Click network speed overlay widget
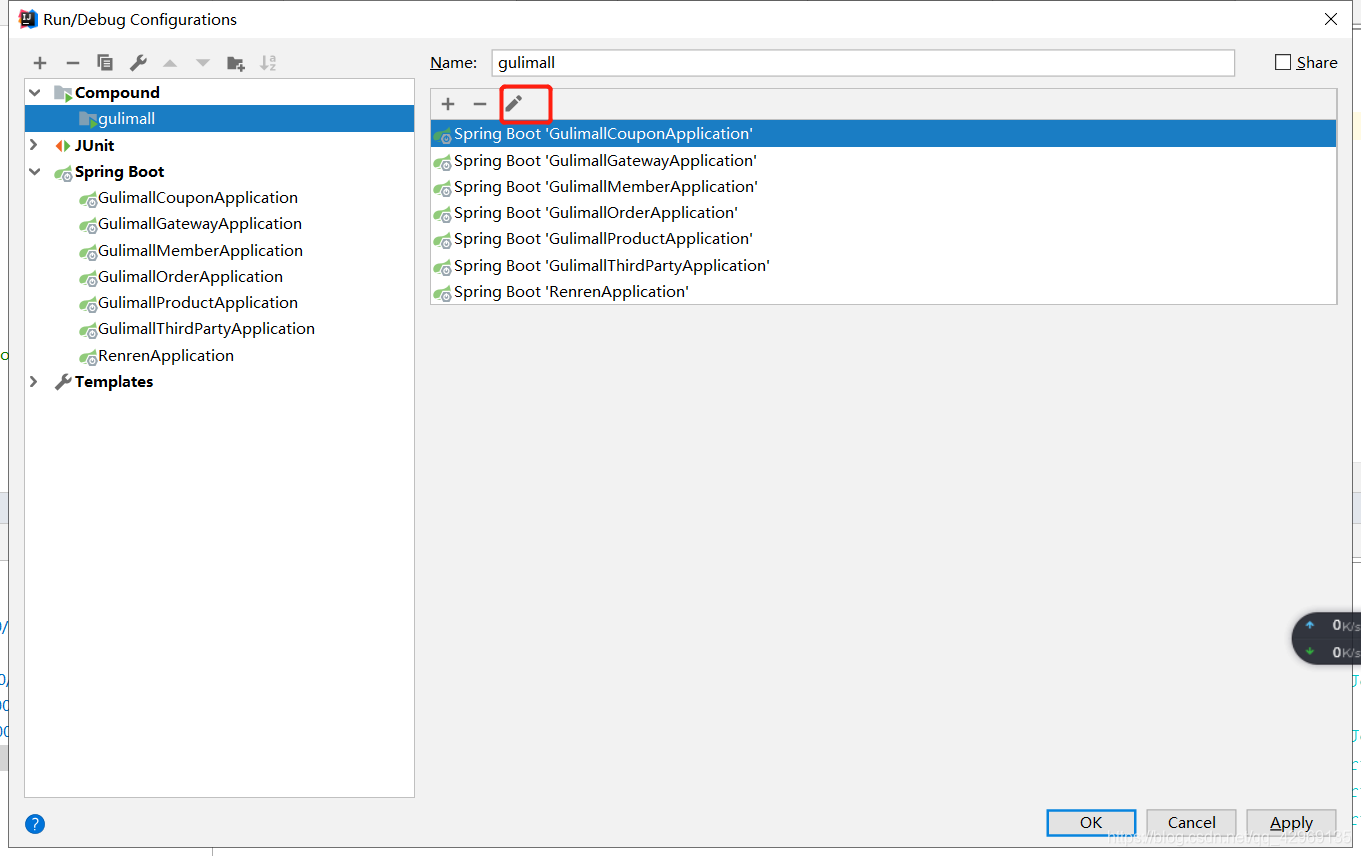This screenshot has width=1361, height=856. click(1326, 639)
